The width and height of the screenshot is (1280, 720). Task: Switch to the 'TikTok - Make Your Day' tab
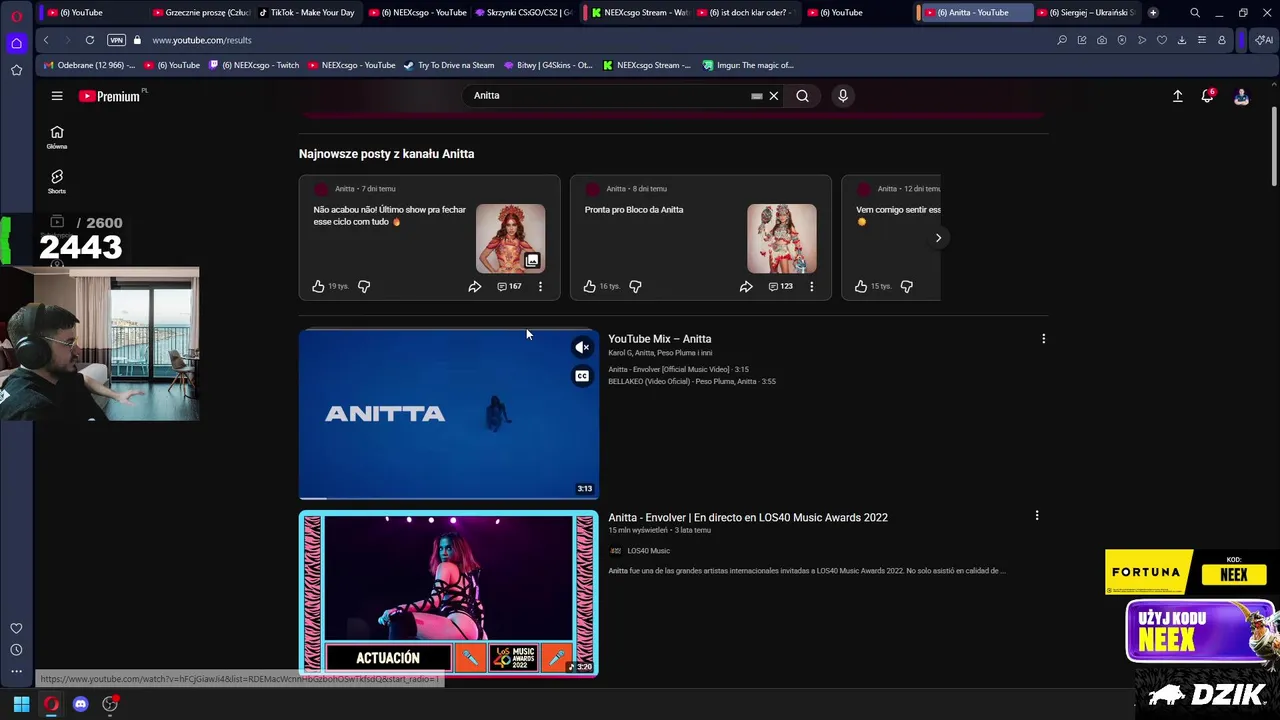(308, 12)
